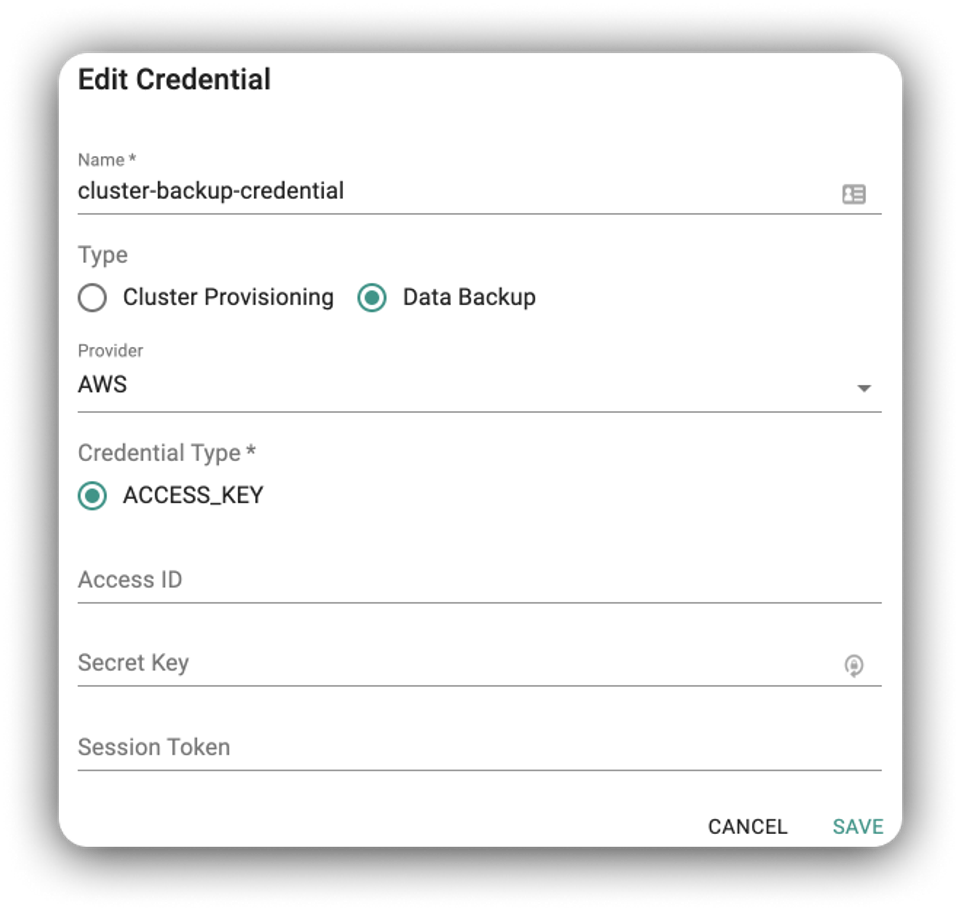This screenshot has height=910, width=960.
Task: Click the Data Backup label text
Action: coord(469,297)
